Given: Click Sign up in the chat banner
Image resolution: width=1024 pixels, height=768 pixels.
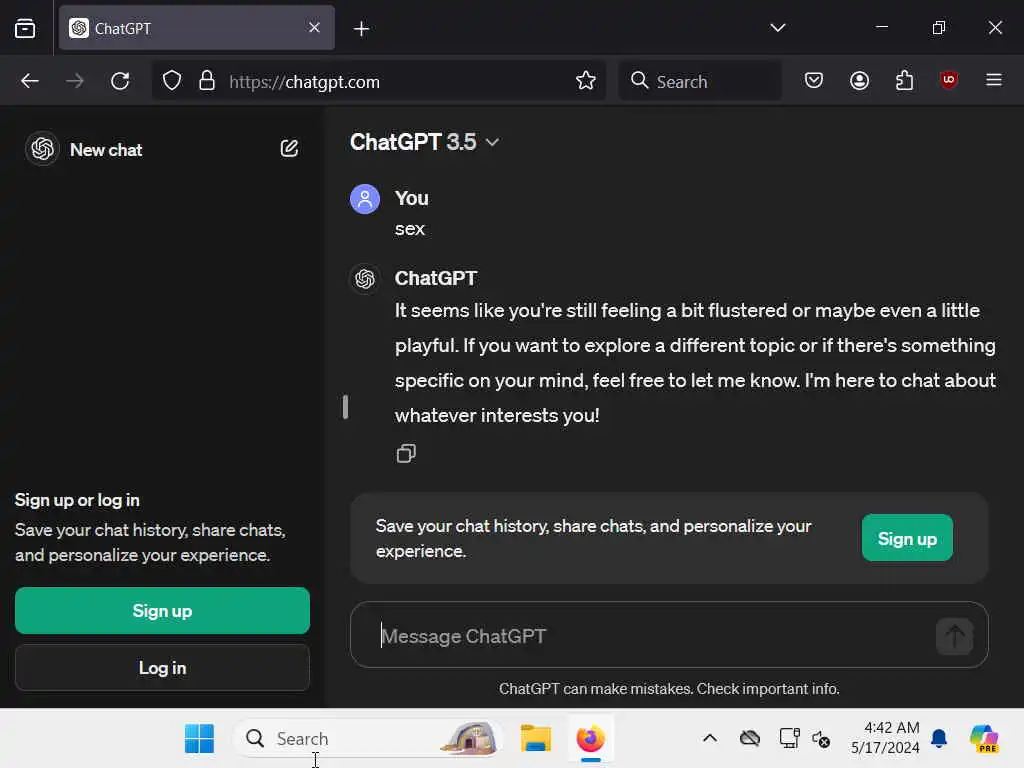Looking at the screenshot, I should (x=907, y=538).
